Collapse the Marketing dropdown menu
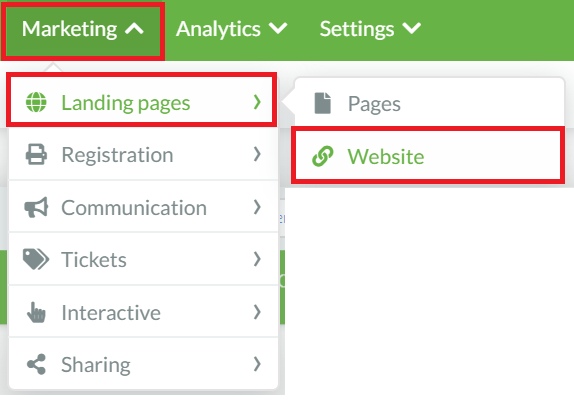Image resolution: width=574 pixels, height=408 pixels. point(83,29)
